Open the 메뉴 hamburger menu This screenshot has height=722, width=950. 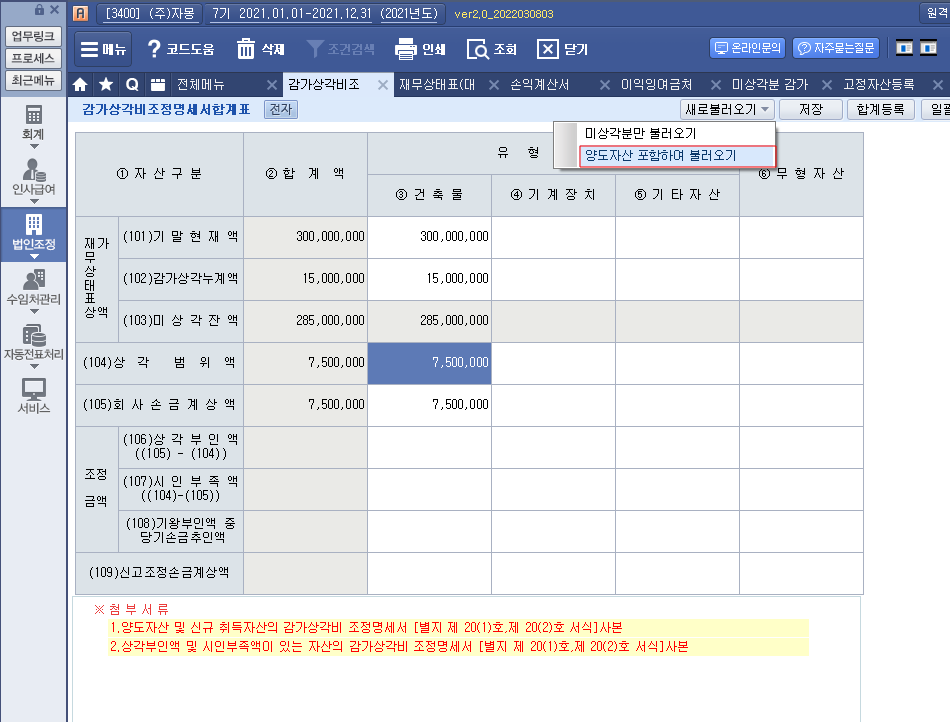point(104,49)
